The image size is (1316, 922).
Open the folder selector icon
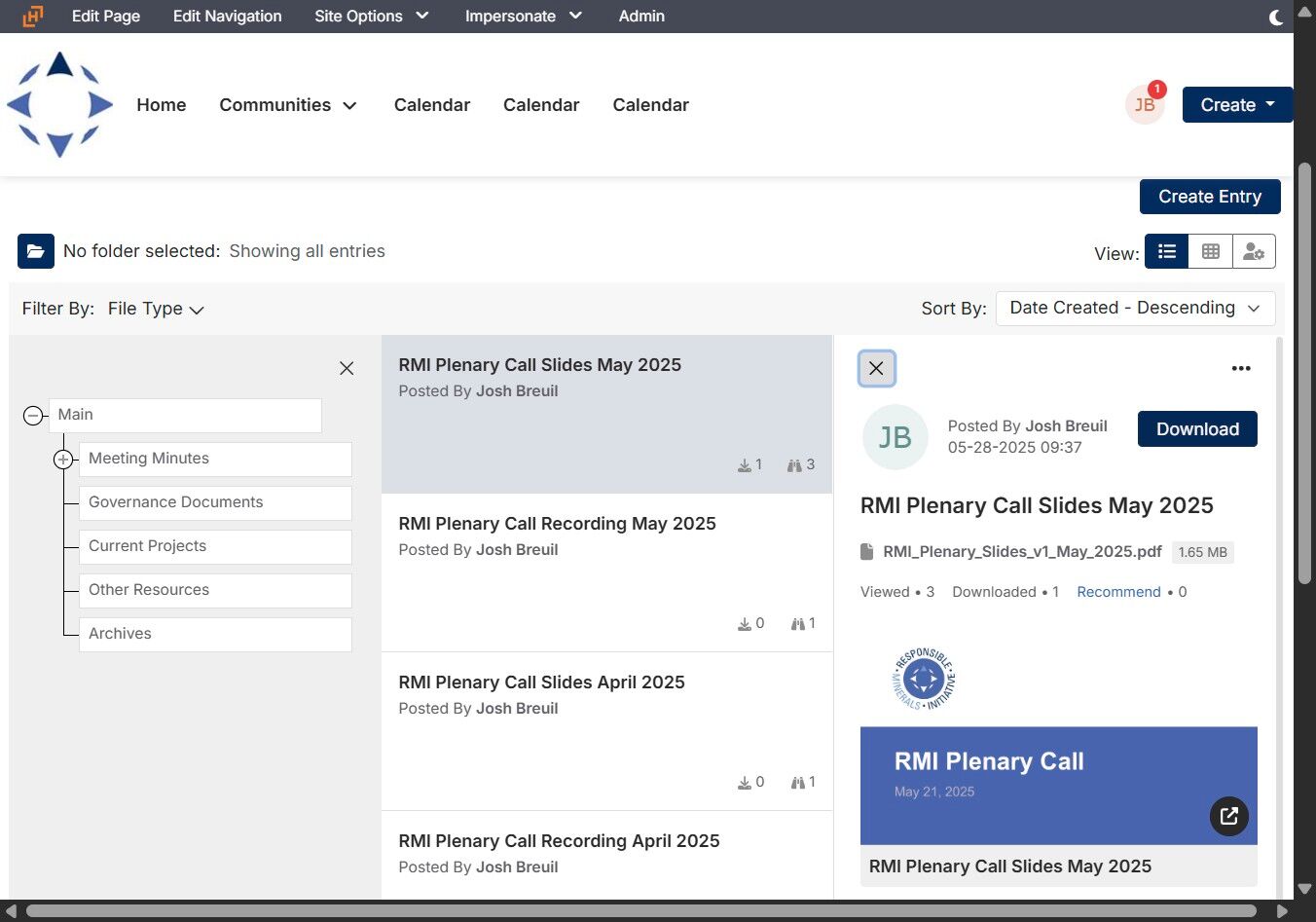[x=36, y=251]
